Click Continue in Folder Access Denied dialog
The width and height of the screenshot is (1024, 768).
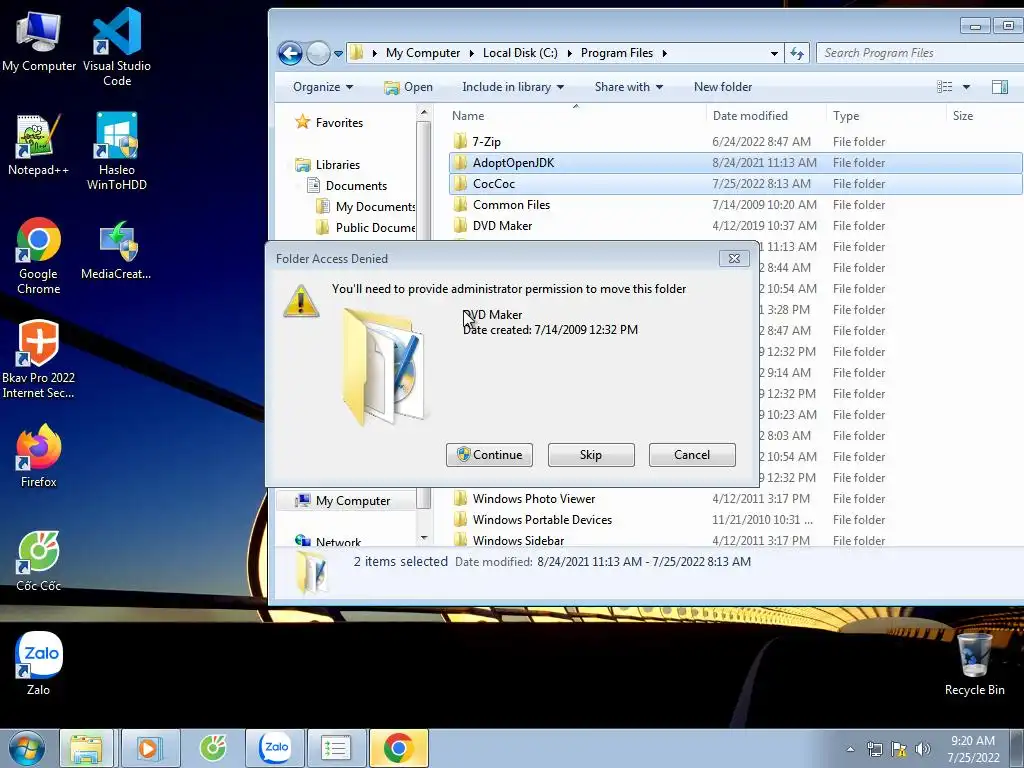coord(489,455)
